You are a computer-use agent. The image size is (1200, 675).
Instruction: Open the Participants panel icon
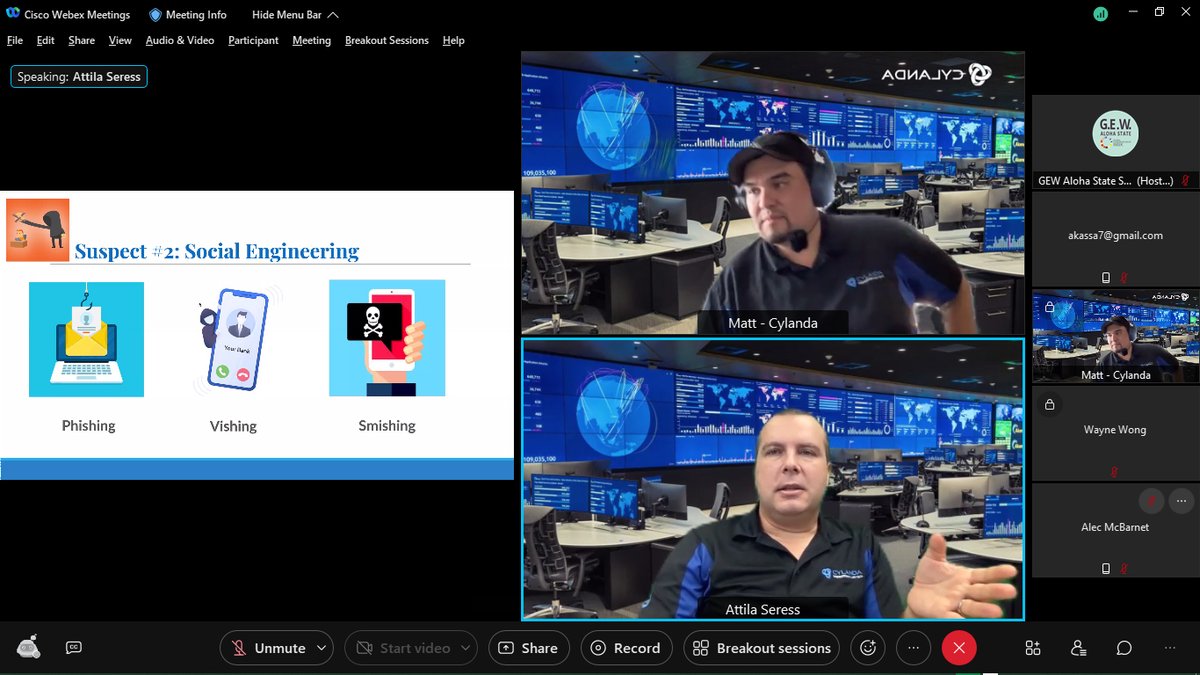click(1079, 648)
